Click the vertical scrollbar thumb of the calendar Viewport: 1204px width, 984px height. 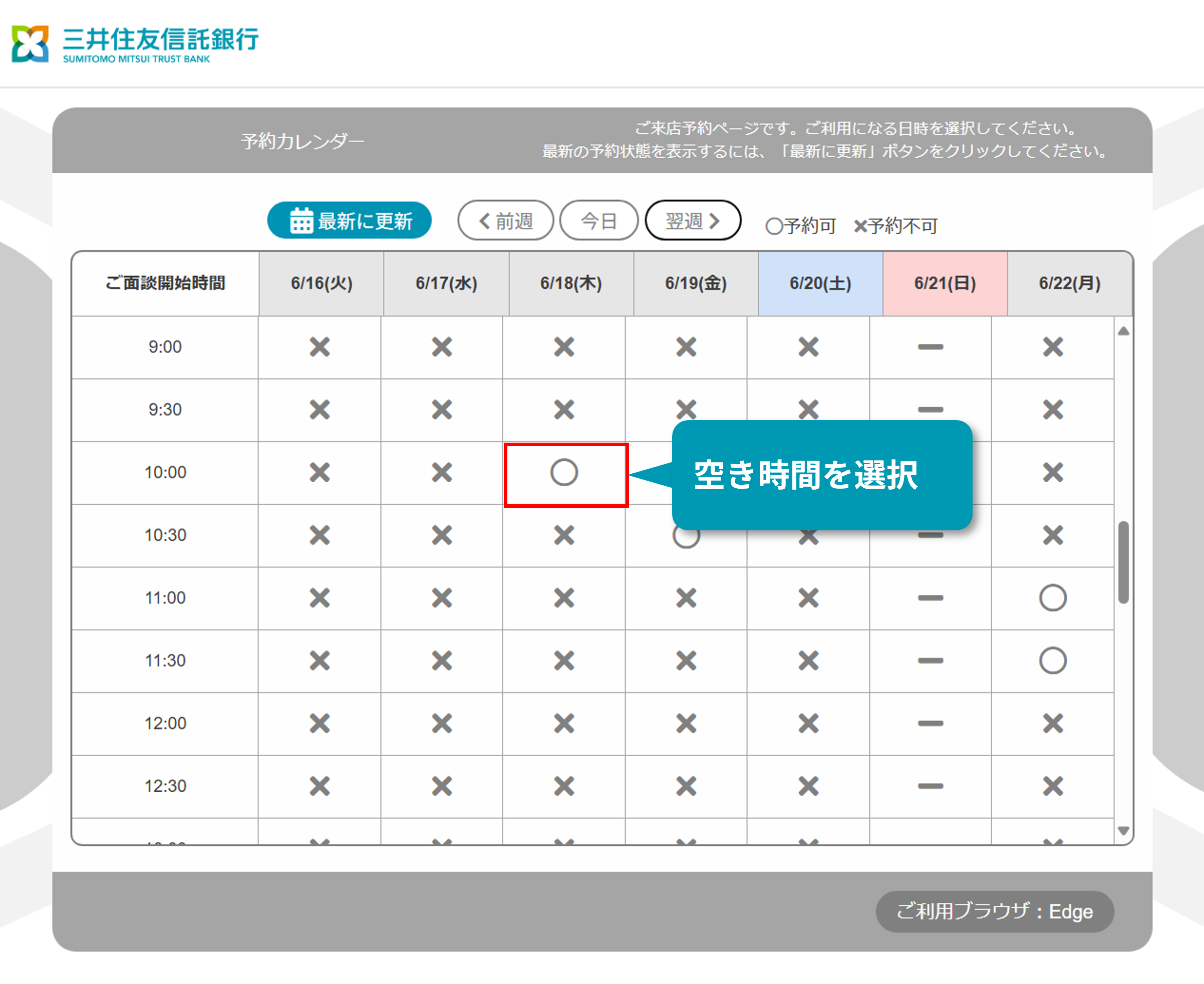coord(1123,562)
